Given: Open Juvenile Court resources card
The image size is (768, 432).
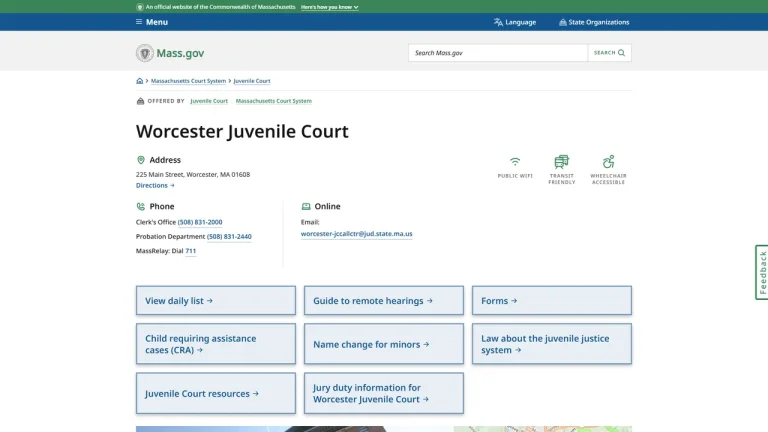Looking at the screenshot, I should click(x=216, y=393).
